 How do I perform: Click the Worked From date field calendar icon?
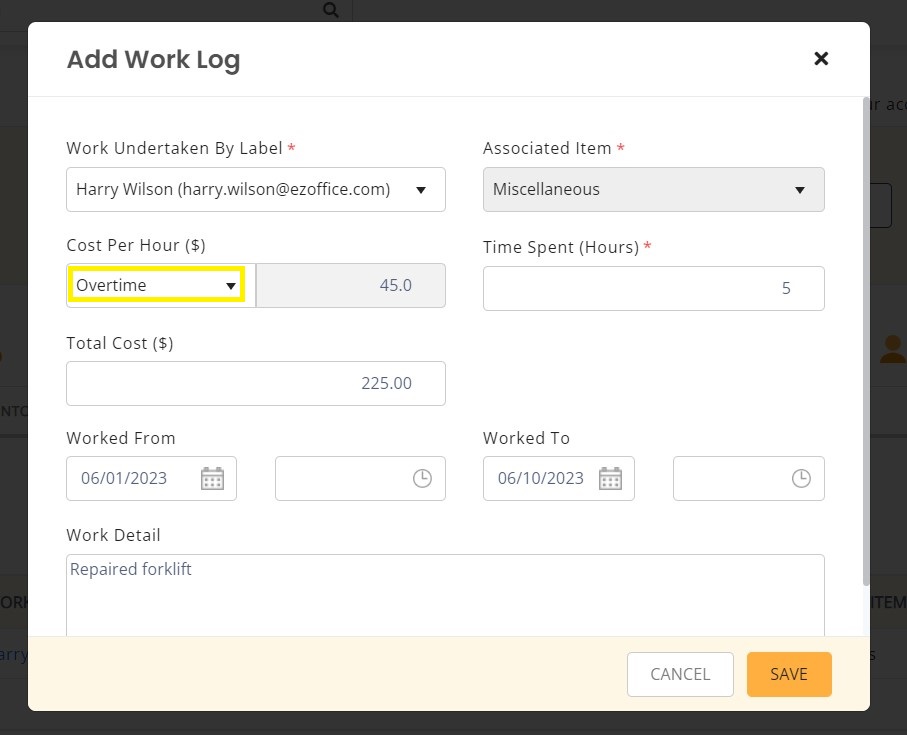(x=212, y=478)
